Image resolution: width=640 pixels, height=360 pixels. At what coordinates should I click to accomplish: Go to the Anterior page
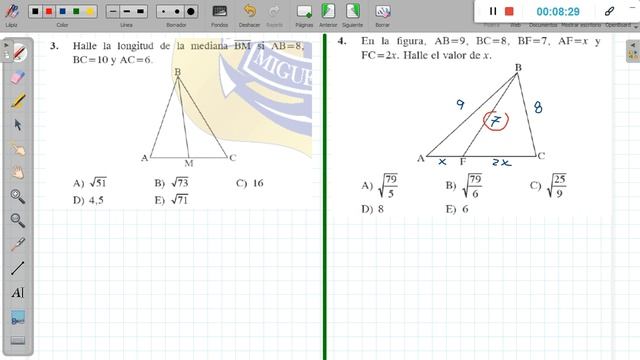click(328, 11)
